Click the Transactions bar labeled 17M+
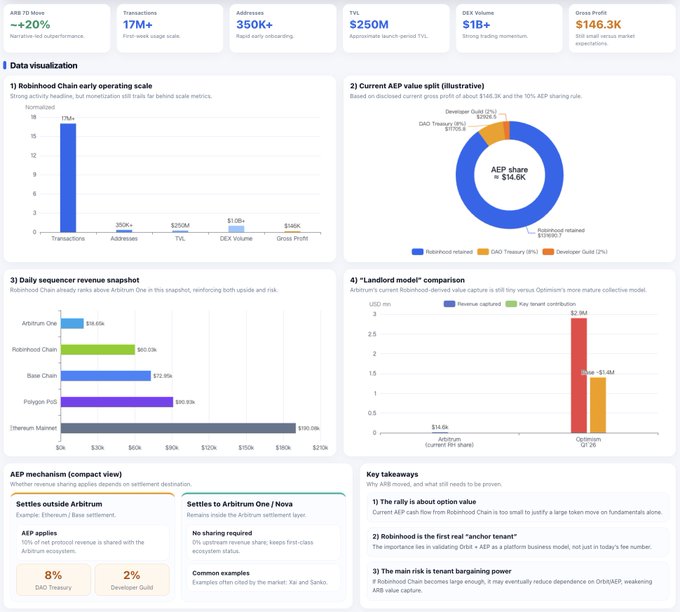This screenshot has width=680, height=612. (68, 178)
